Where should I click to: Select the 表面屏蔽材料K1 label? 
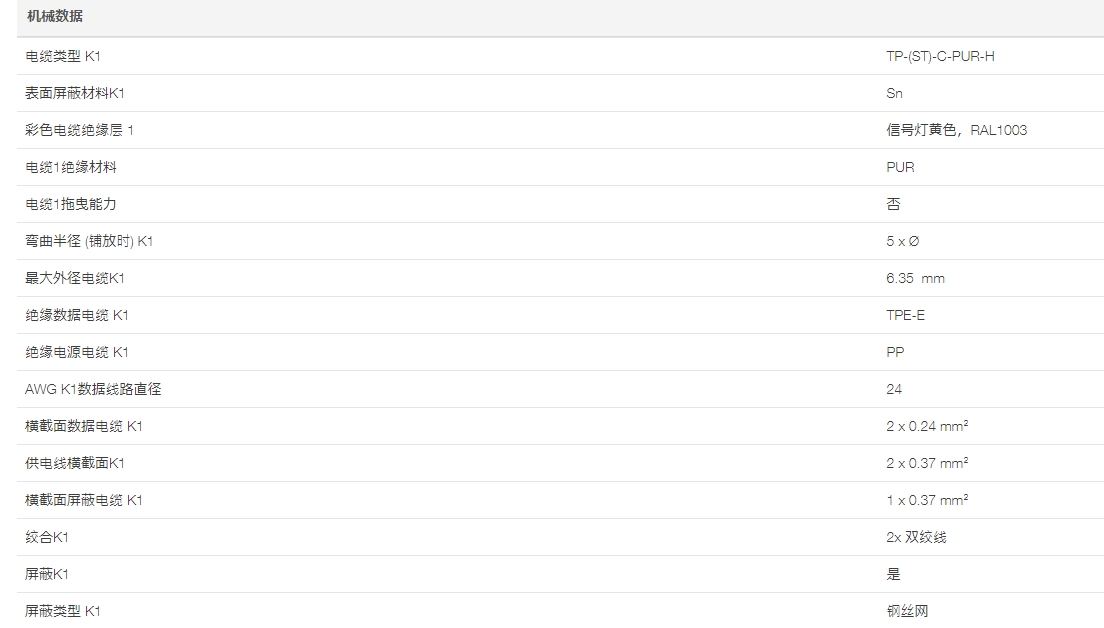click(75, 93)
